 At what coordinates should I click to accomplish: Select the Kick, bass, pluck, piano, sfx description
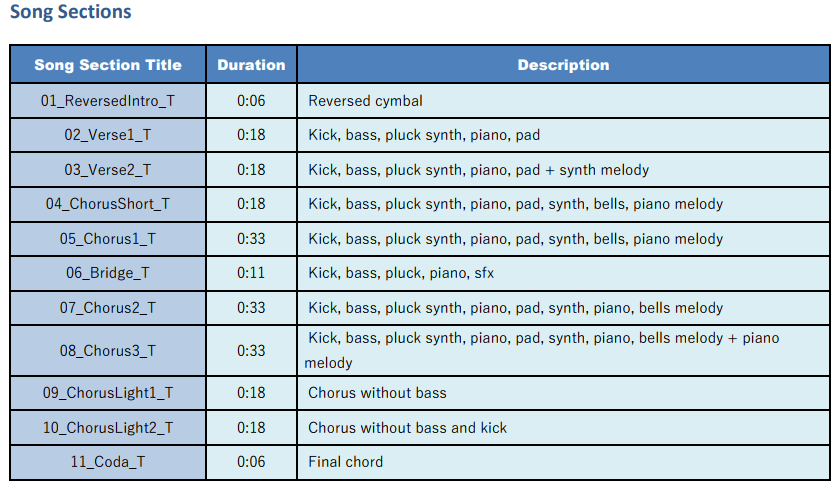pos(401,273)
